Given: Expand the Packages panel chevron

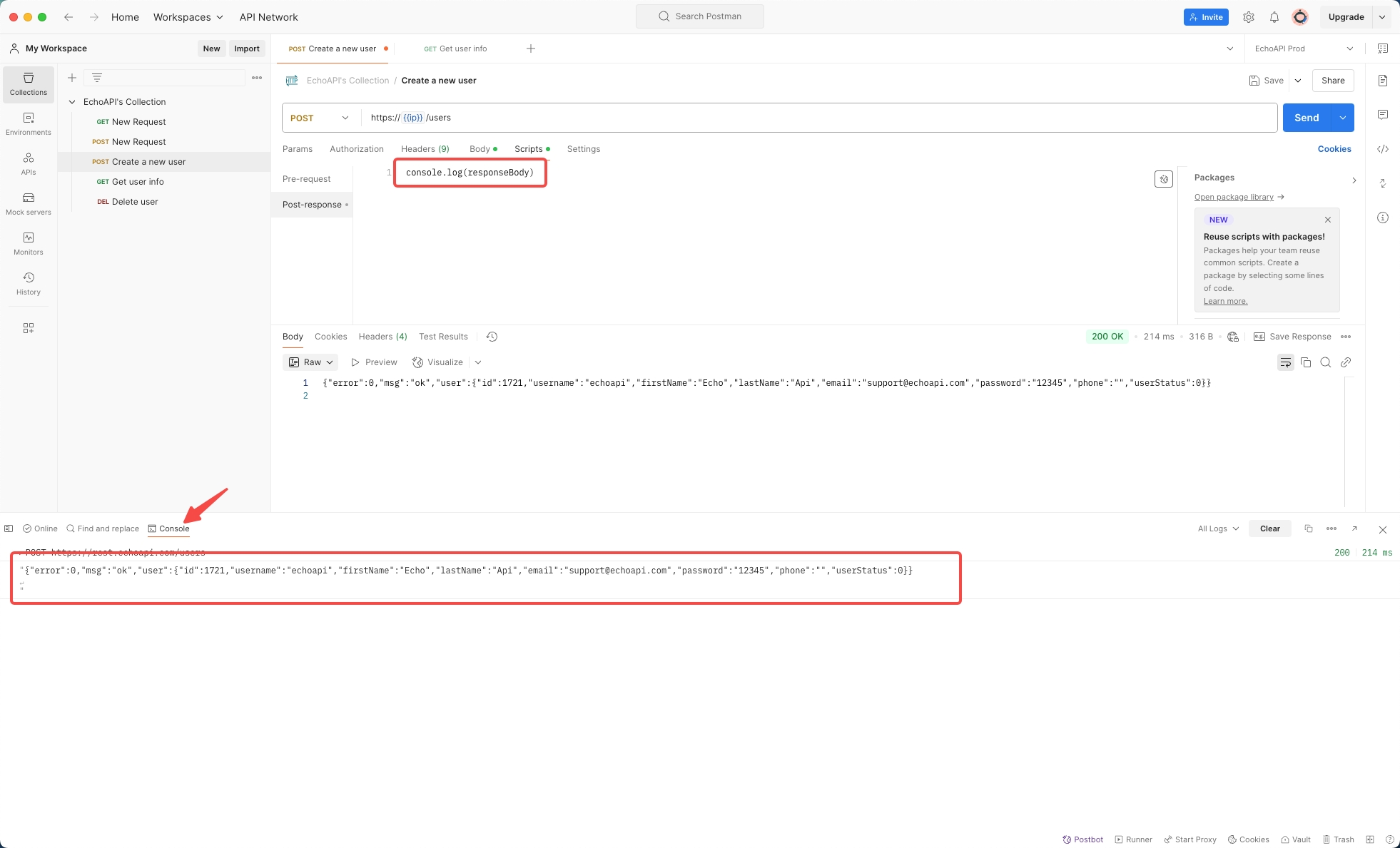Looking at the screenshot, I should (1354, 180).
